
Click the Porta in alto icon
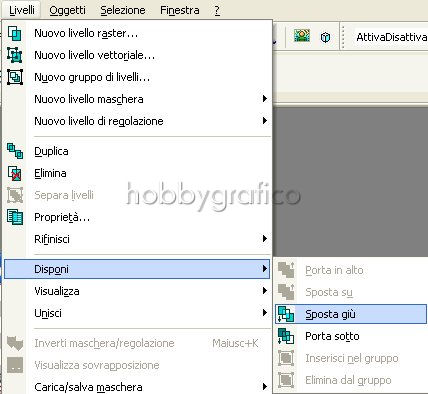coord(286,270)
